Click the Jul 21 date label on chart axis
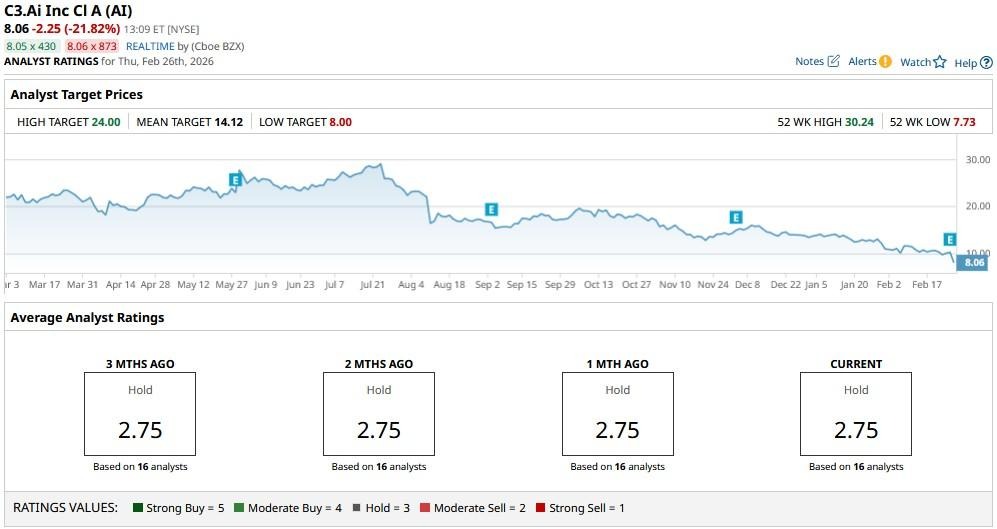Image resolution: width=997 pixels, height=529 pixels. click(x=372, y=284)
